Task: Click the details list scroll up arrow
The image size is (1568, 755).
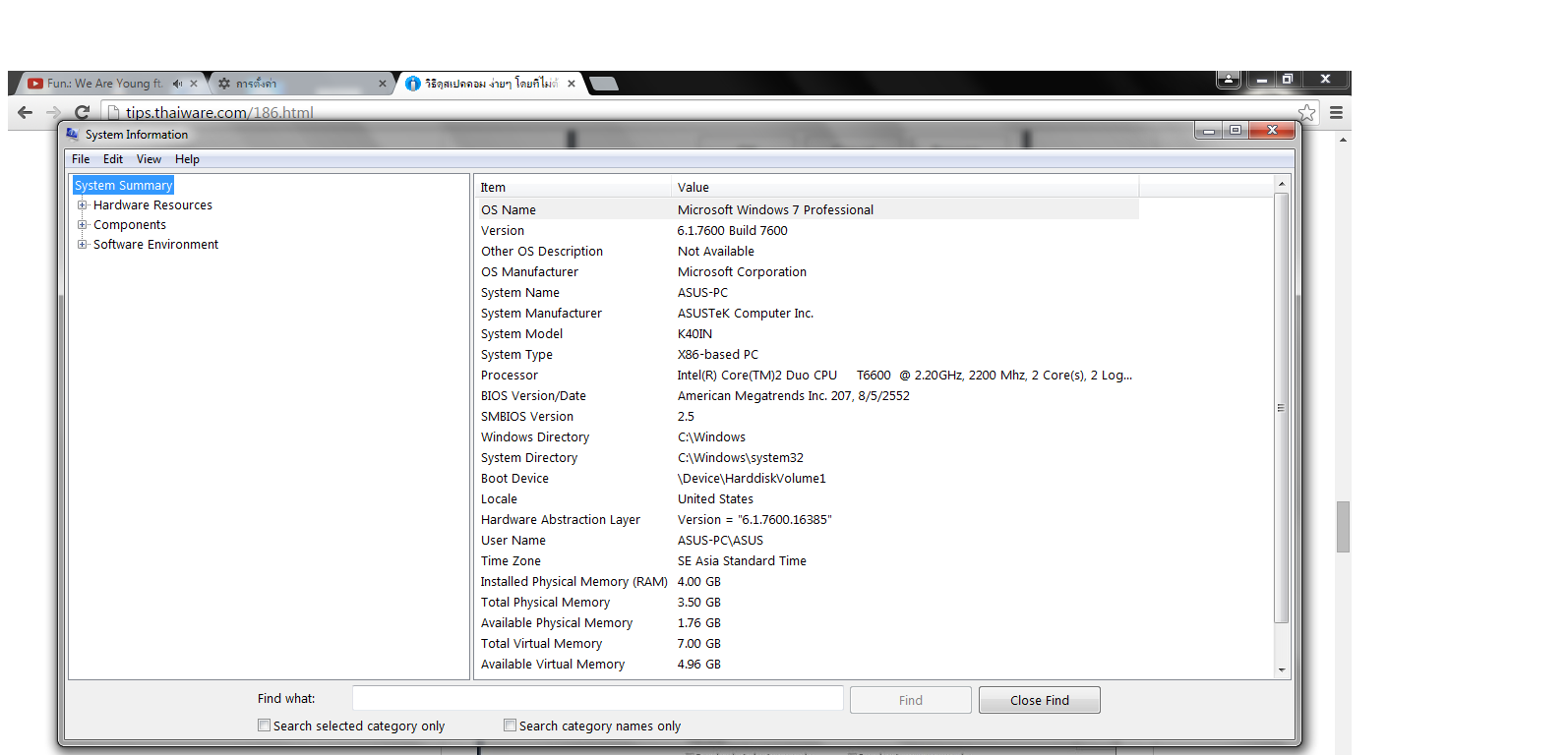Action: (x=1282, y=184)
